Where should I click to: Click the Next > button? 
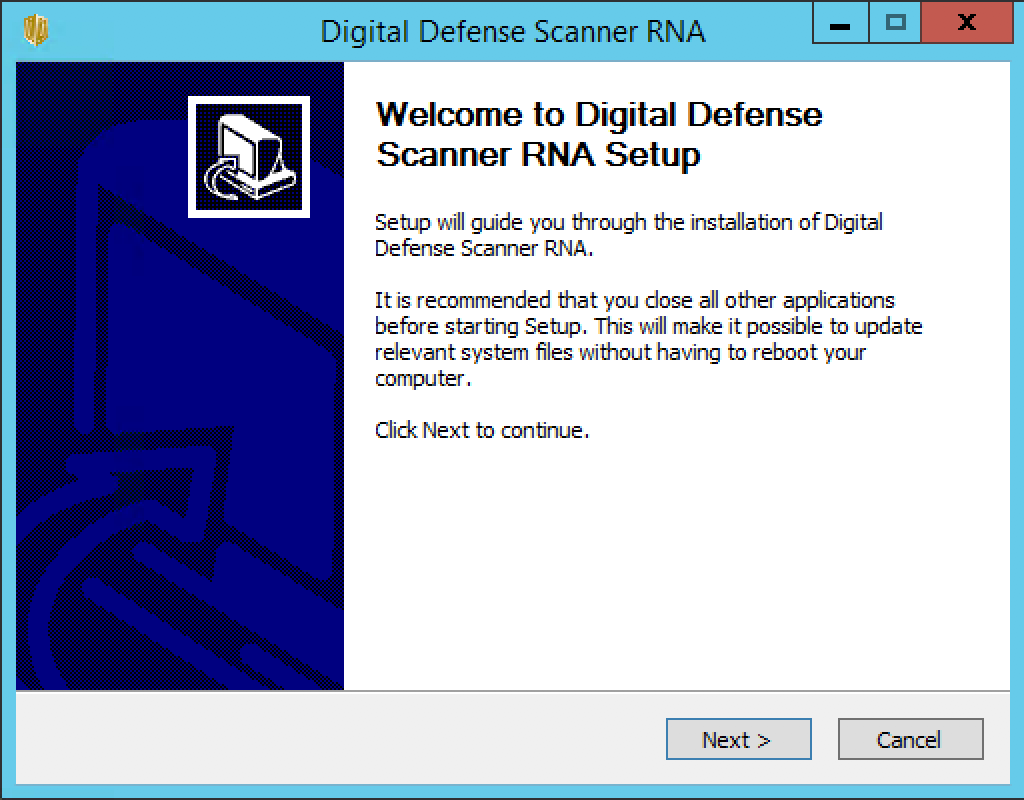tap(739, 739)
